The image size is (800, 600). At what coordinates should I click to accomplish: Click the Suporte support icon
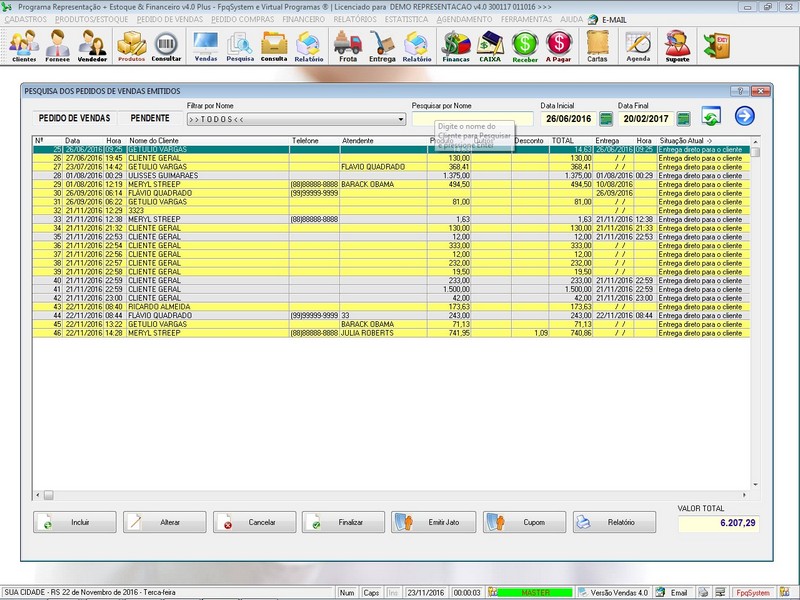(677, 45)
